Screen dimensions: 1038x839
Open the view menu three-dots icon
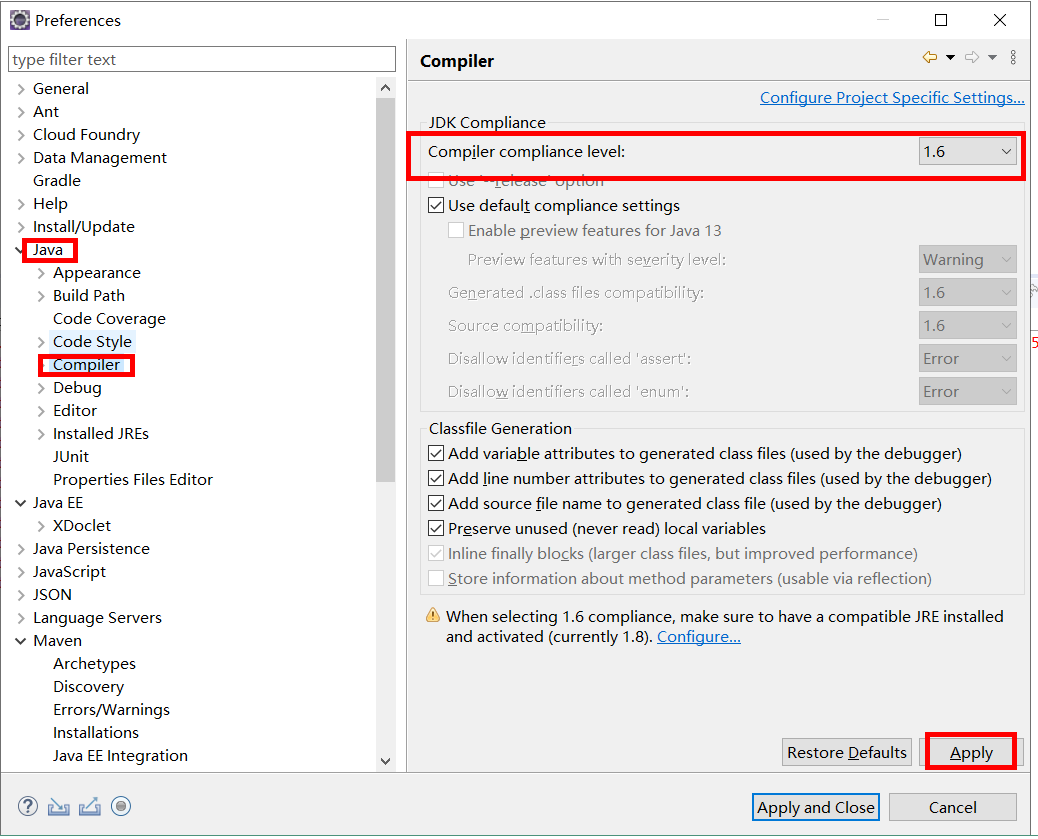pos(1014,58)
